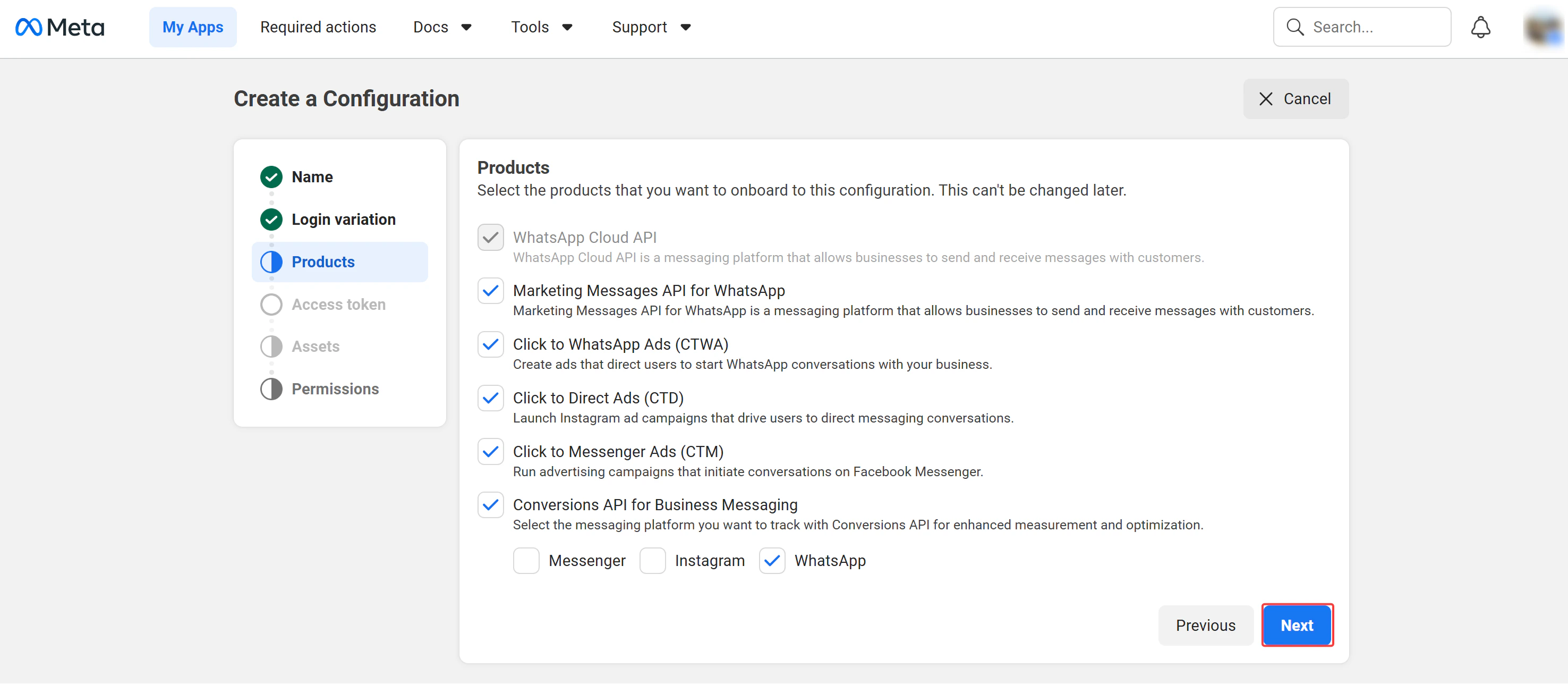Viewport: 1568px width, 684px height.
Task: Uncheck Click to WhatsApp Ads (CTWA)
Action: pos(490,345)
